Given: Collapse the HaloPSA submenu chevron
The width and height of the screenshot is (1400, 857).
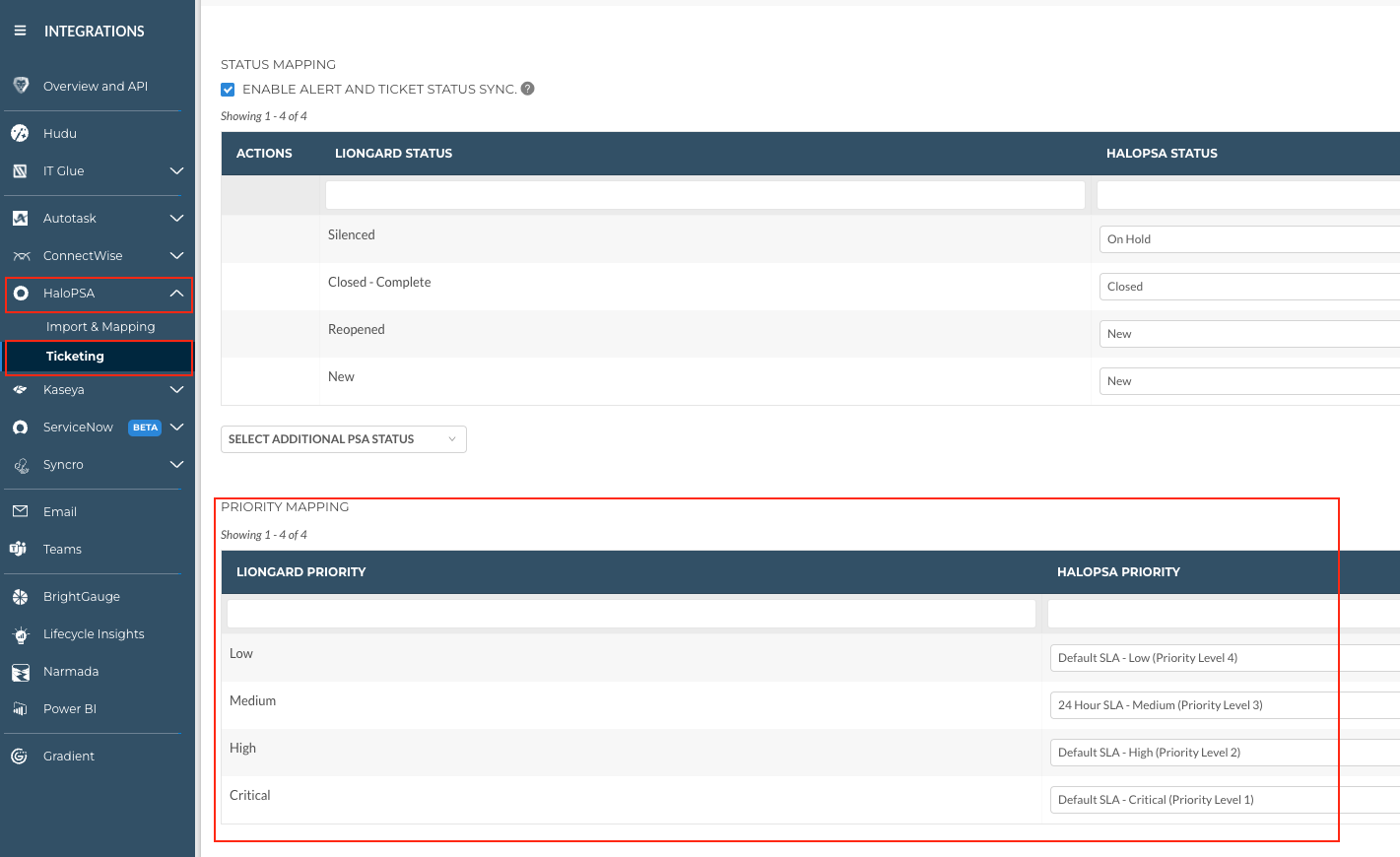Looking at the screenshot, I should pos(176,293).
